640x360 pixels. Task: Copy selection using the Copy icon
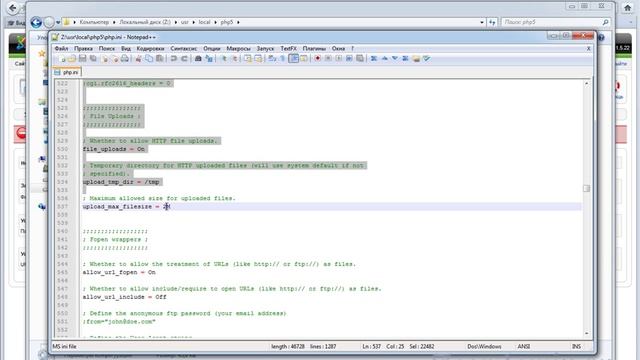149,59
